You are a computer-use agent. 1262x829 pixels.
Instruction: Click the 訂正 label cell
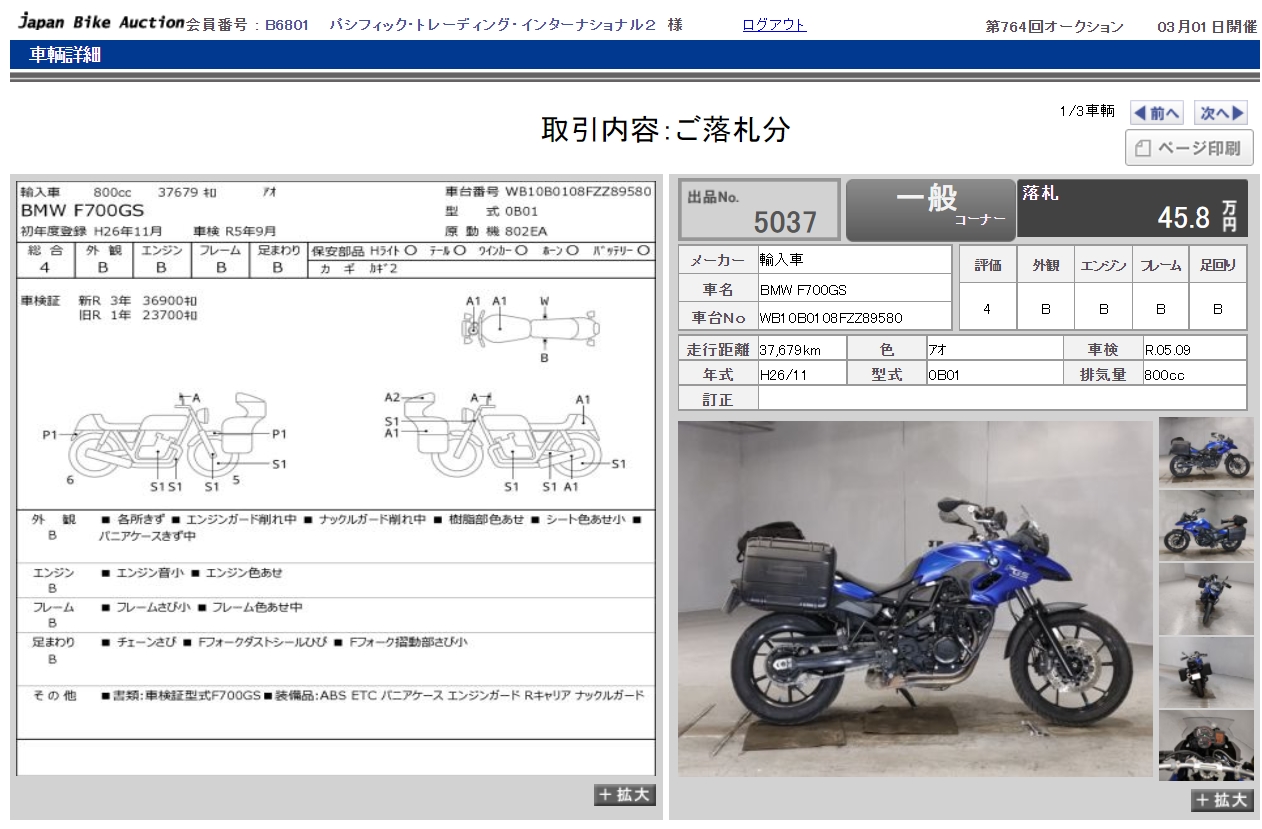click(x=718, y=399)
